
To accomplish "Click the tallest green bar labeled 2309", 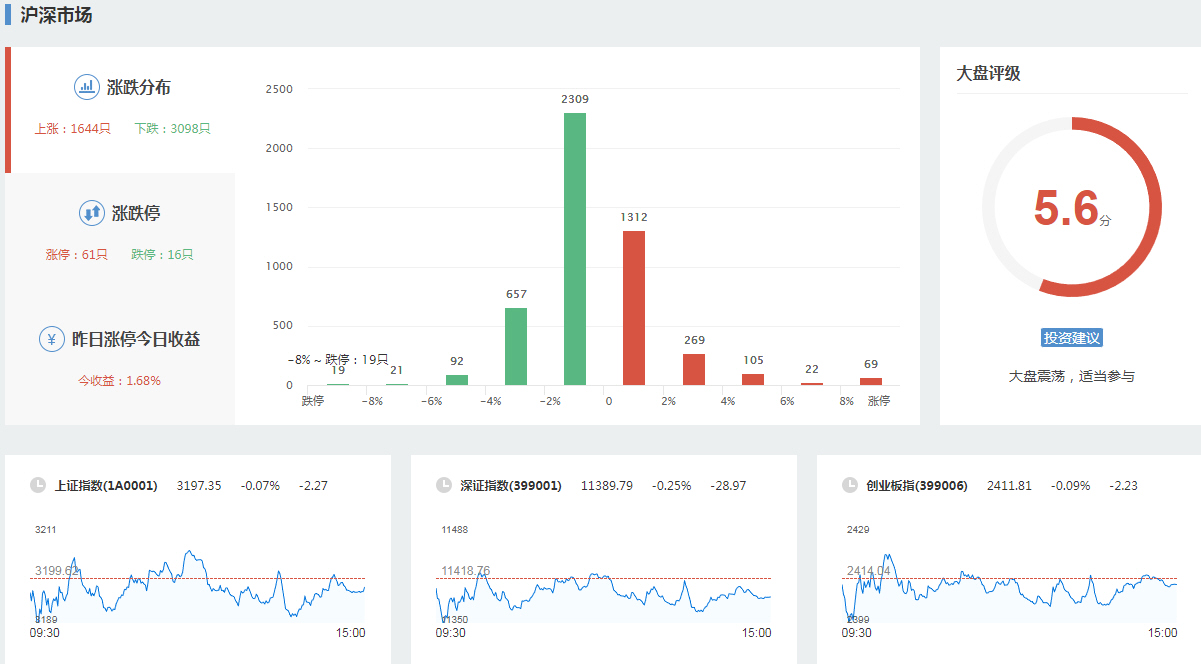I will pyautogui.click(x=575, y=249).
